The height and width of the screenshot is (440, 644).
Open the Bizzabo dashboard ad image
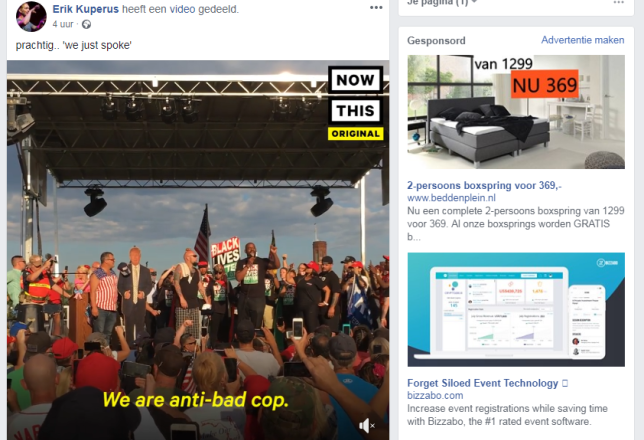tap(516, 309)
